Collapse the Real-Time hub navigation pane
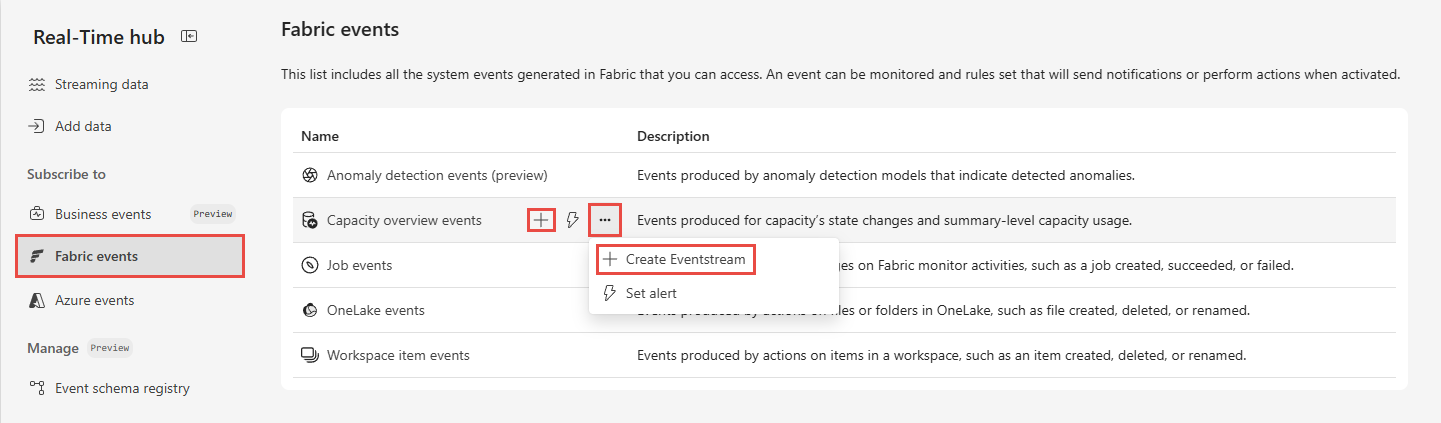This screenshot has height=423, width=1441. (x=189, y=36)
